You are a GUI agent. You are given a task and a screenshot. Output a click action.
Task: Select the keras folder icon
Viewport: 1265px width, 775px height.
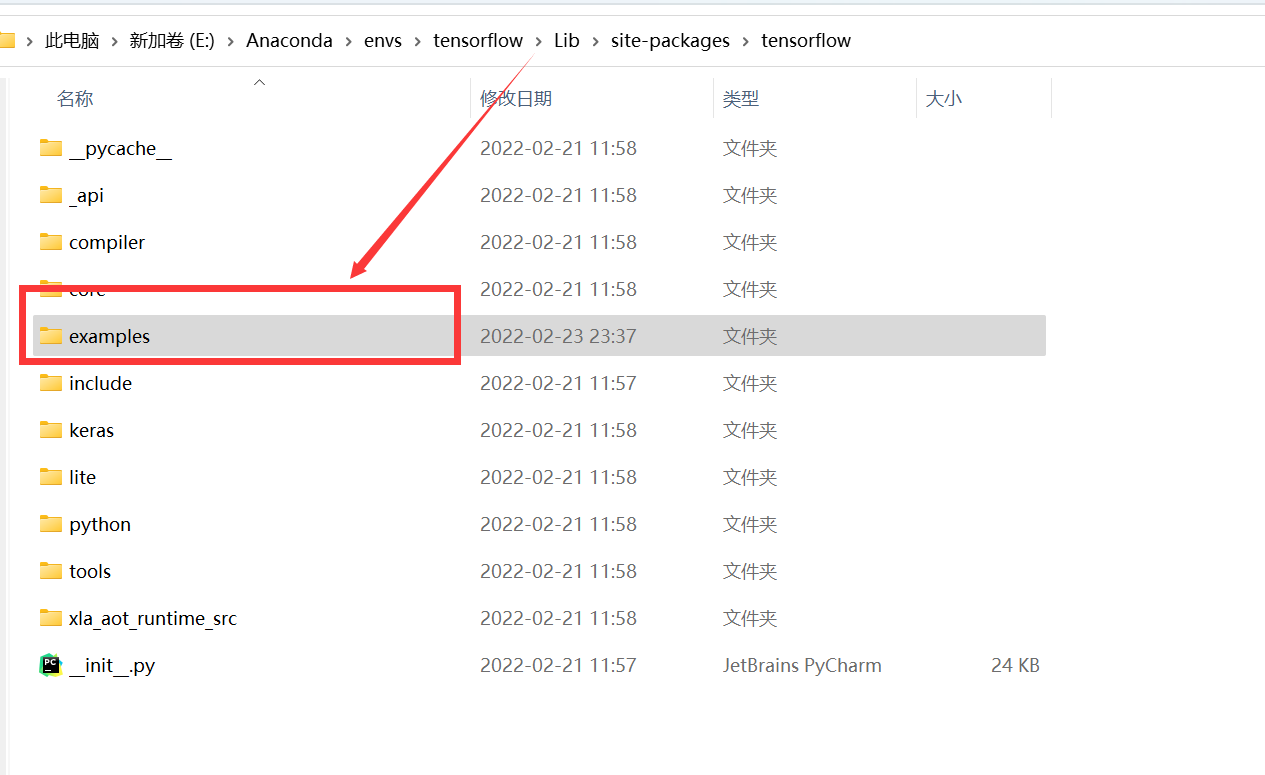tap(51, 430)
